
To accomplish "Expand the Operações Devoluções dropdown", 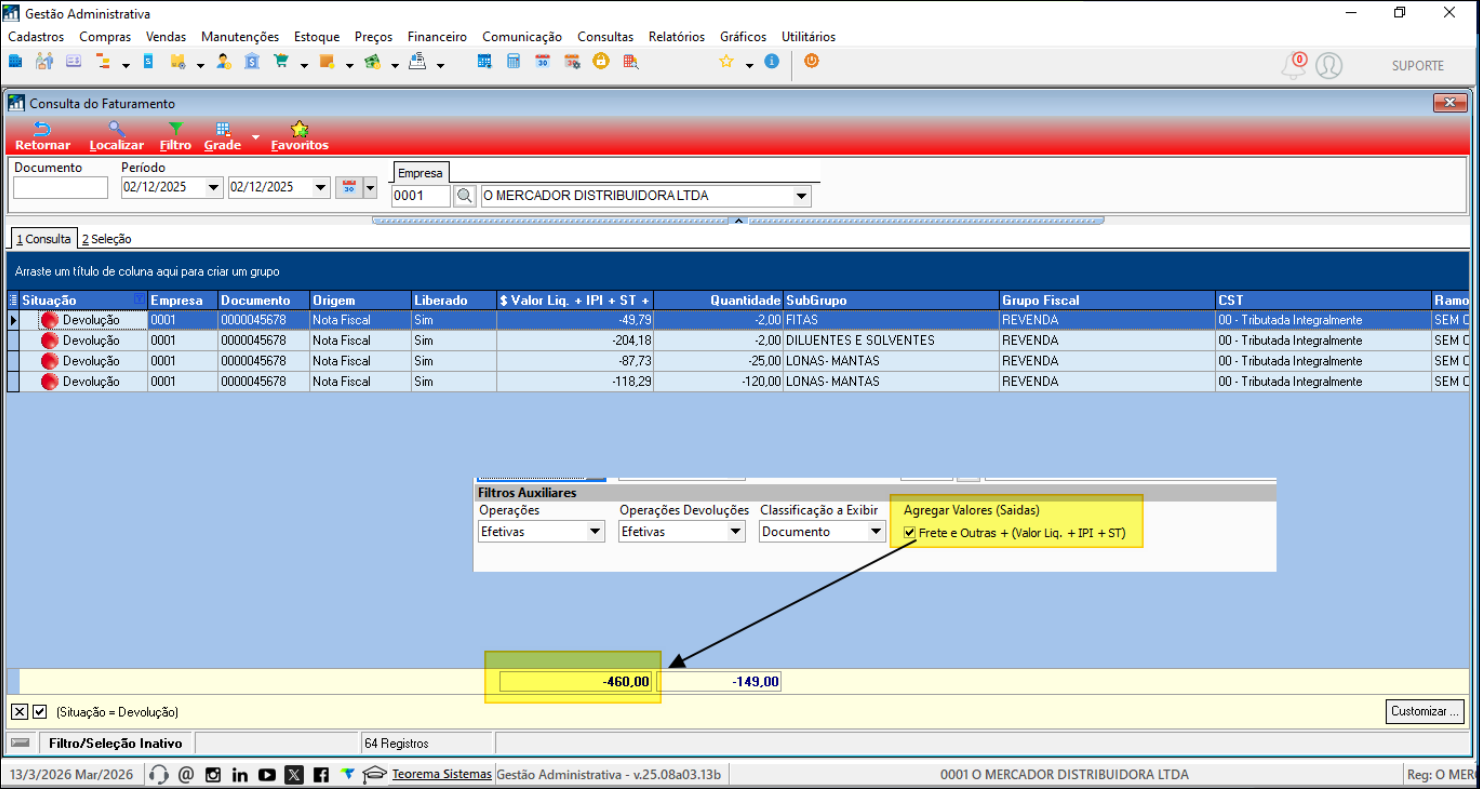I will click(x=735, y=532).
